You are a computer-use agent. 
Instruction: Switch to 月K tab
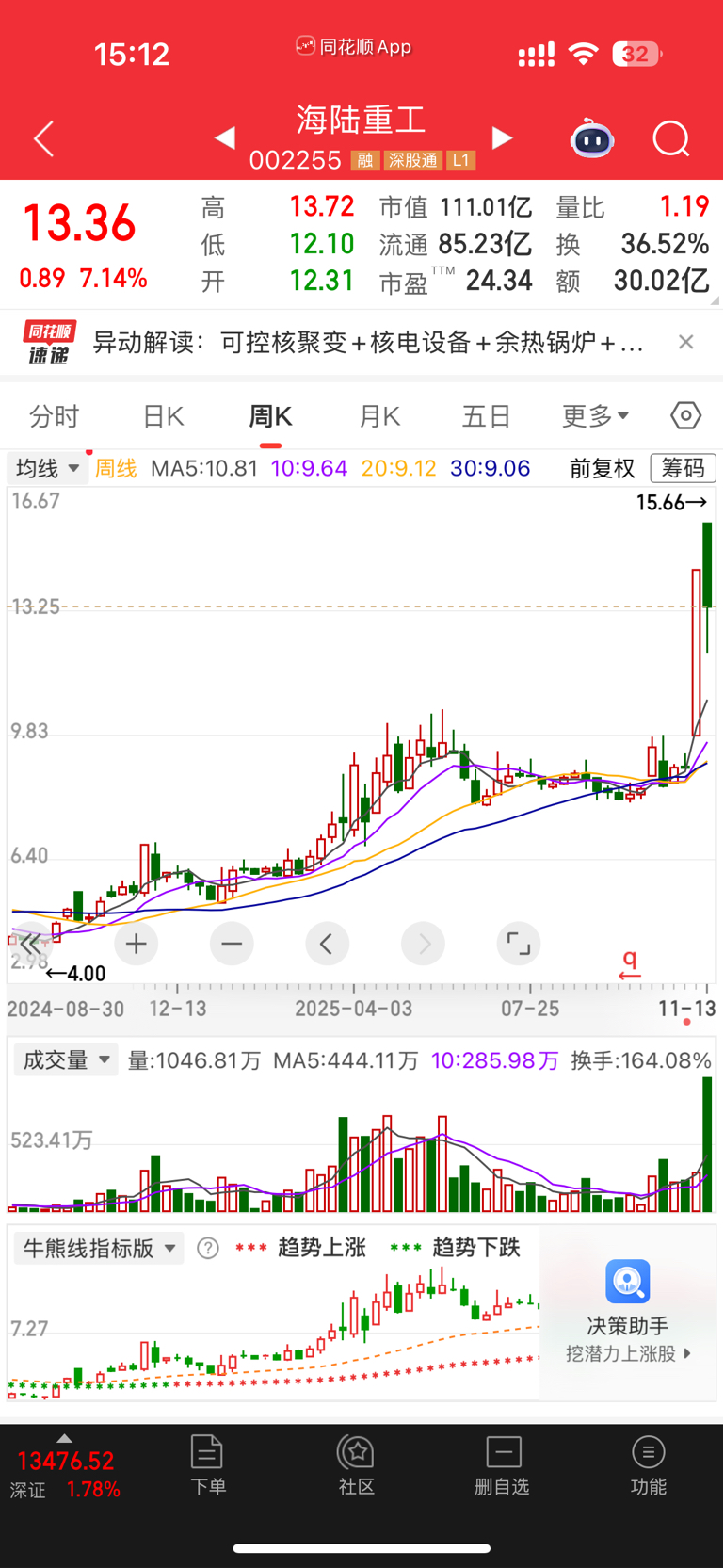(379, 415)
